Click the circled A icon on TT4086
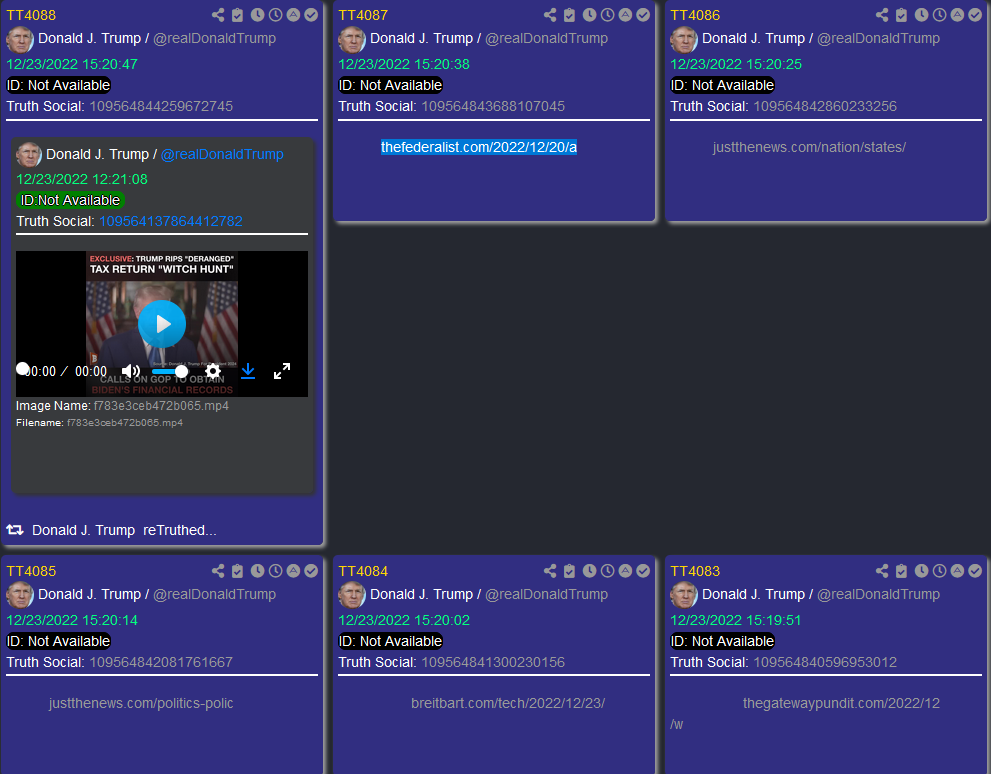Viewport: 991px width, 774px height. (958, 15)
